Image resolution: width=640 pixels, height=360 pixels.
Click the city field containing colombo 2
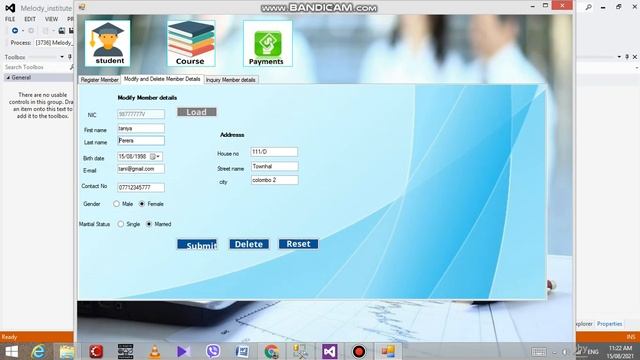pos(274,180)
